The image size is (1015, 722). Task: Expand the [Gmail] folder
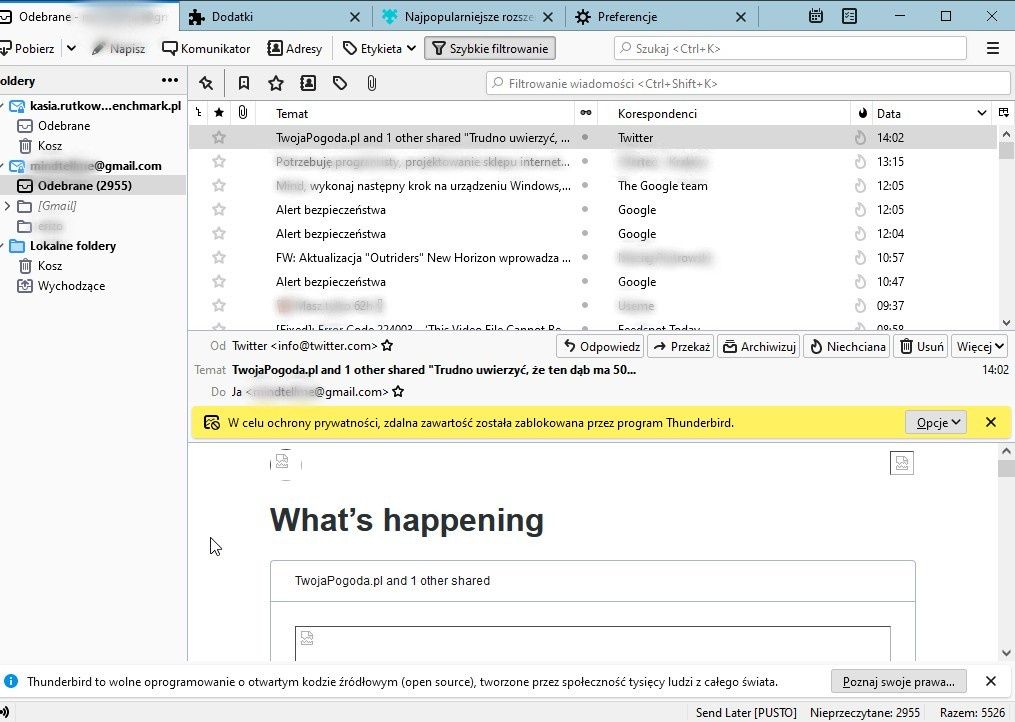(7, 206)
